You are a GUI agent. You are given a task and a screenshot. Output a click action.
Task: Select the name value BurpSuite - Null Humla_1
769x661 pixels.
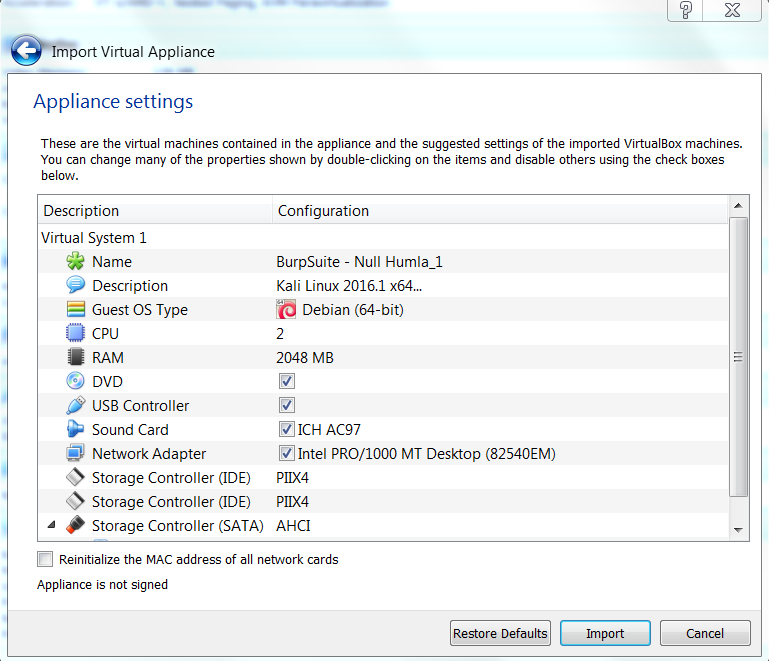(x=359, y=261)
